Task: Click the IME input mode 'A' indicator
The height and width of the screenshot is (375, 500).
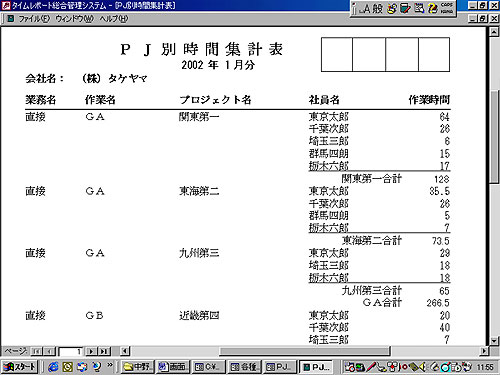Action: pyautogui.click(x=366, y=8)
